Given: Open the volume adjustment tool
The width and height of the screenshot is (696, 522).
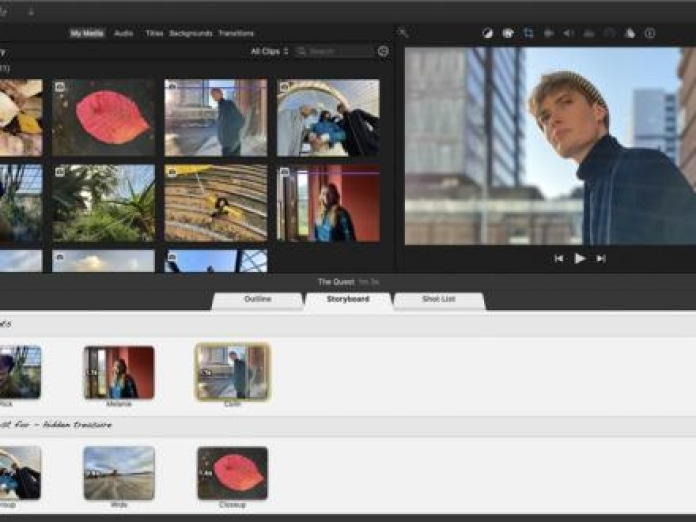Looking at the screenshot, I should pyautogui.click(x=569, y=33).
